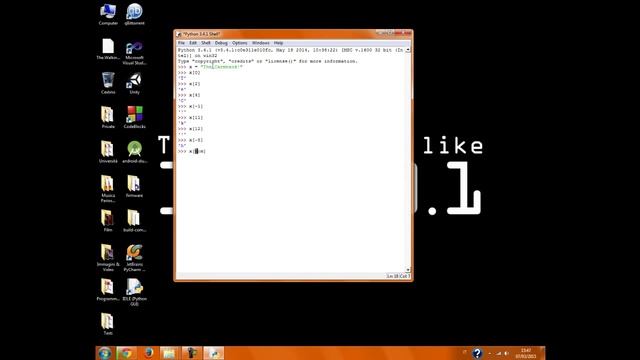Launch the CodeBlocks shortcut

(x=134, y=118)
